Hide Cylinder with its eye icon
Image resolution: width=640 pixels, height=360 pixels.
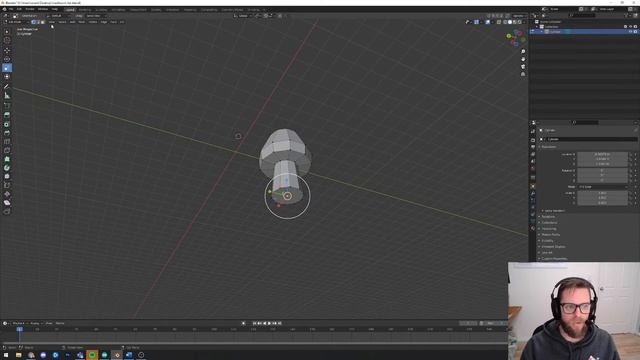point(630,31)
